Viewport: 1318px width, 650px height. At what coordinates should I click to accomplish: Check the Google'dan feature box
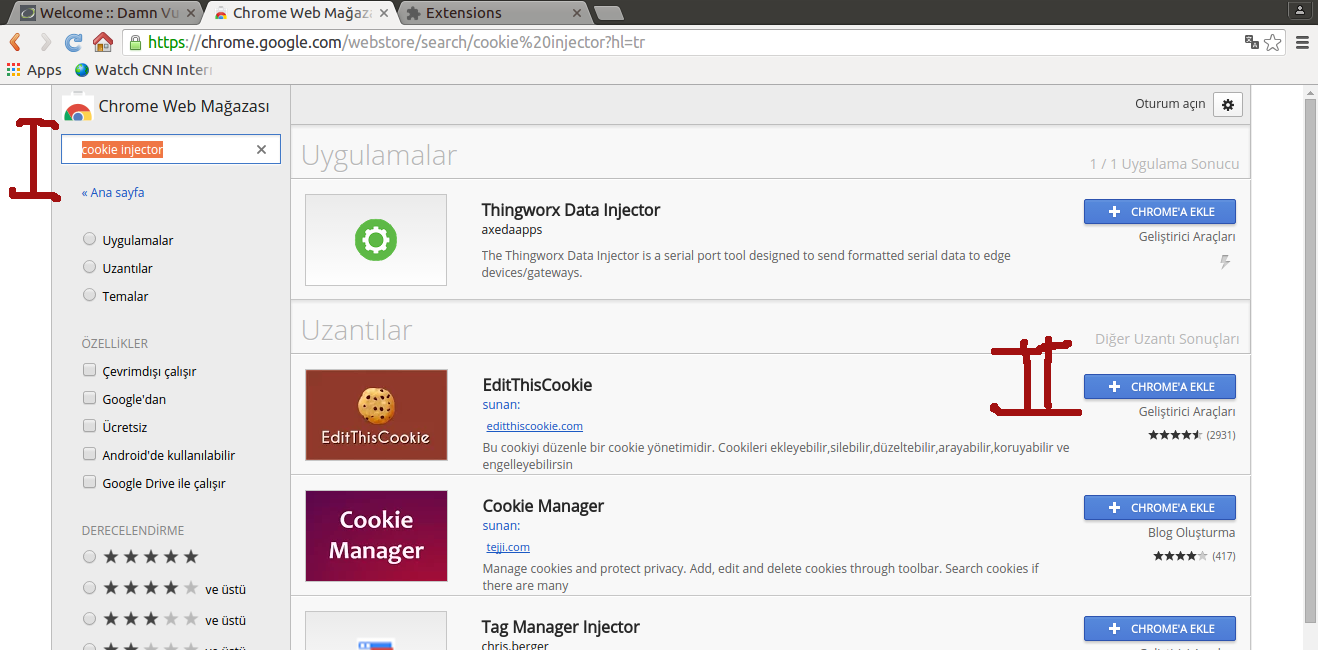90,399
